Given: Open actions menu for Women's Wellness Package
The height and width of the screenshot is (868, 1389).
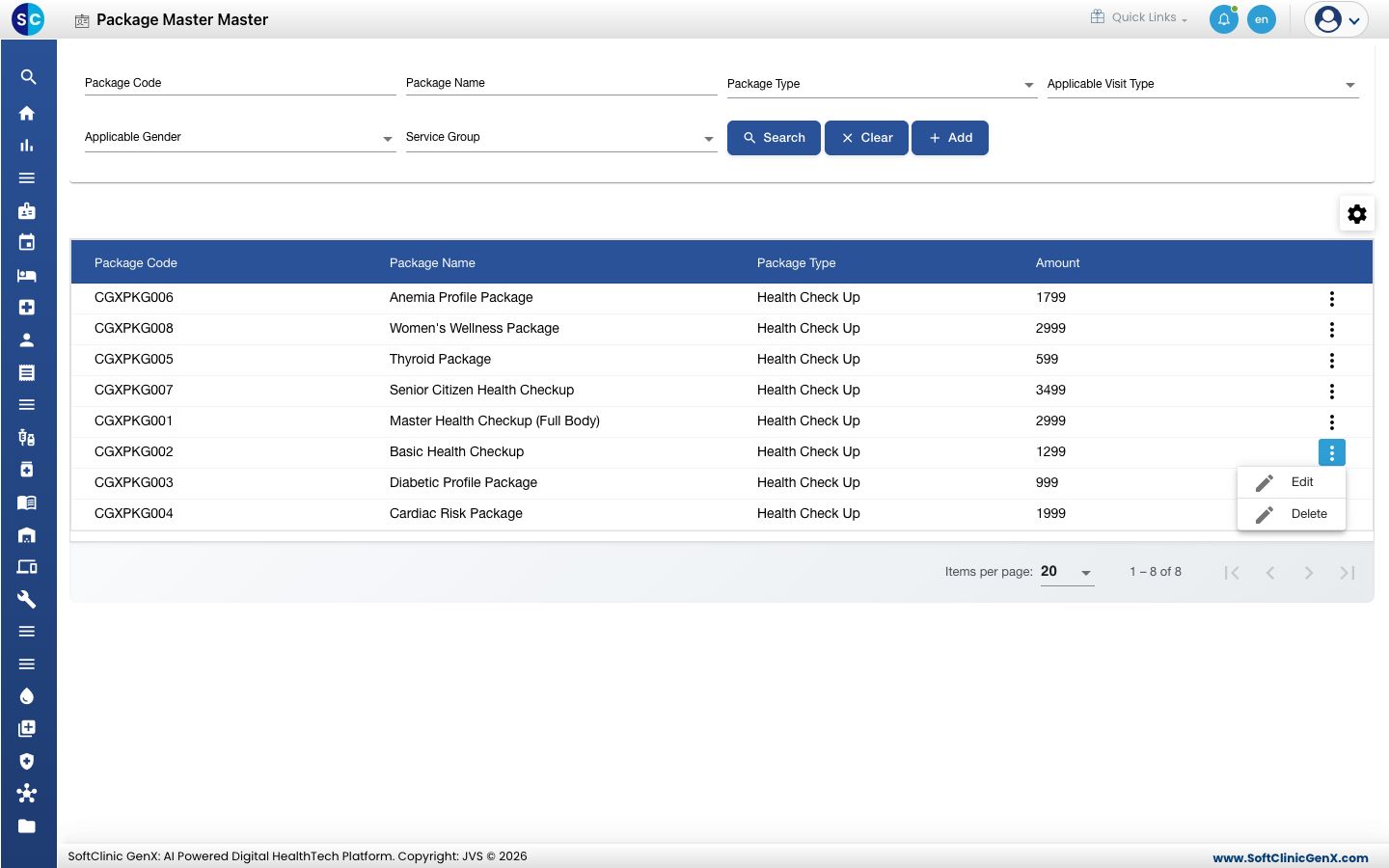Looking at the screenshot, I should [x=1332, y=330].
